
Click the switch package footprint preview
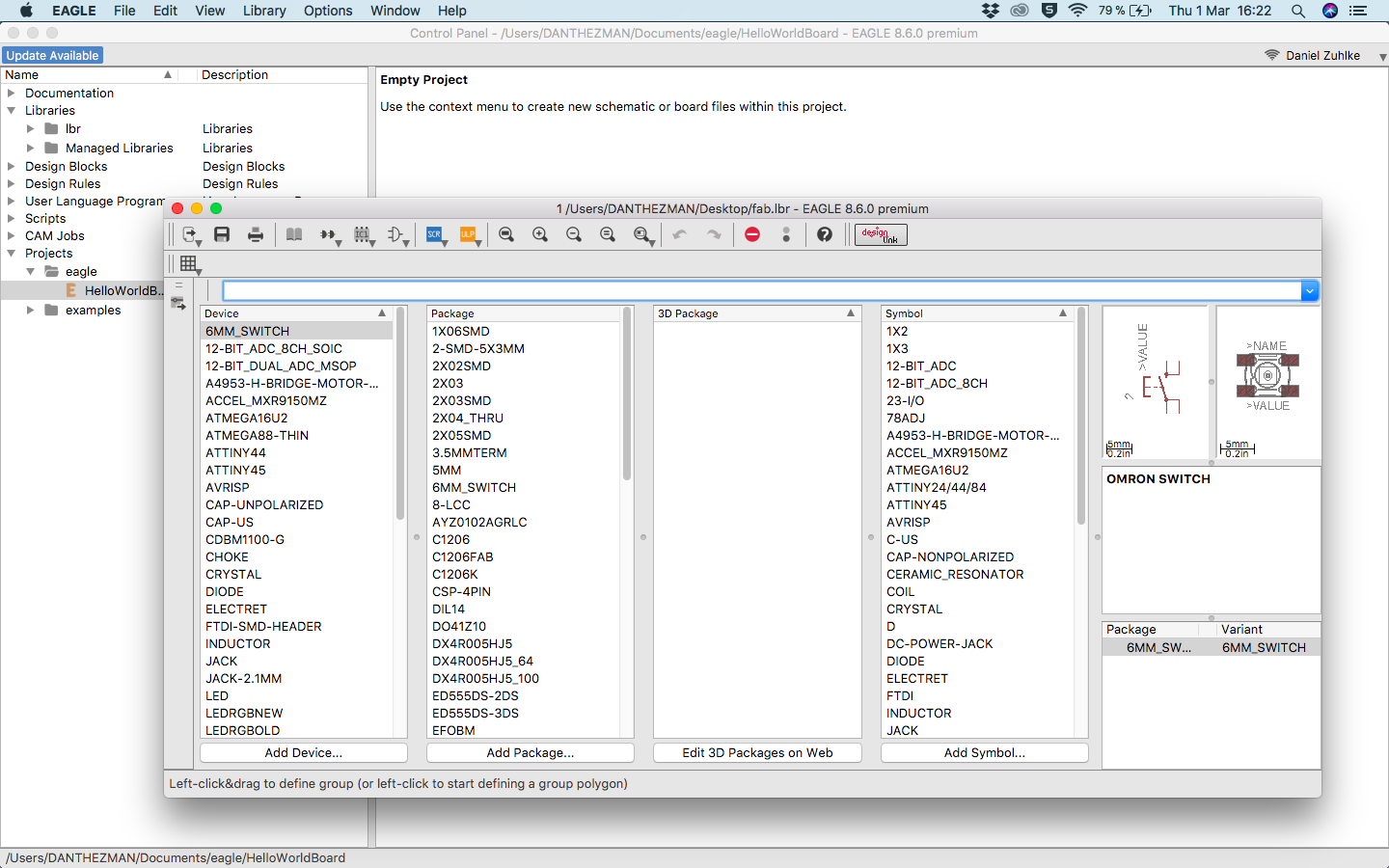pos(1268,382)
